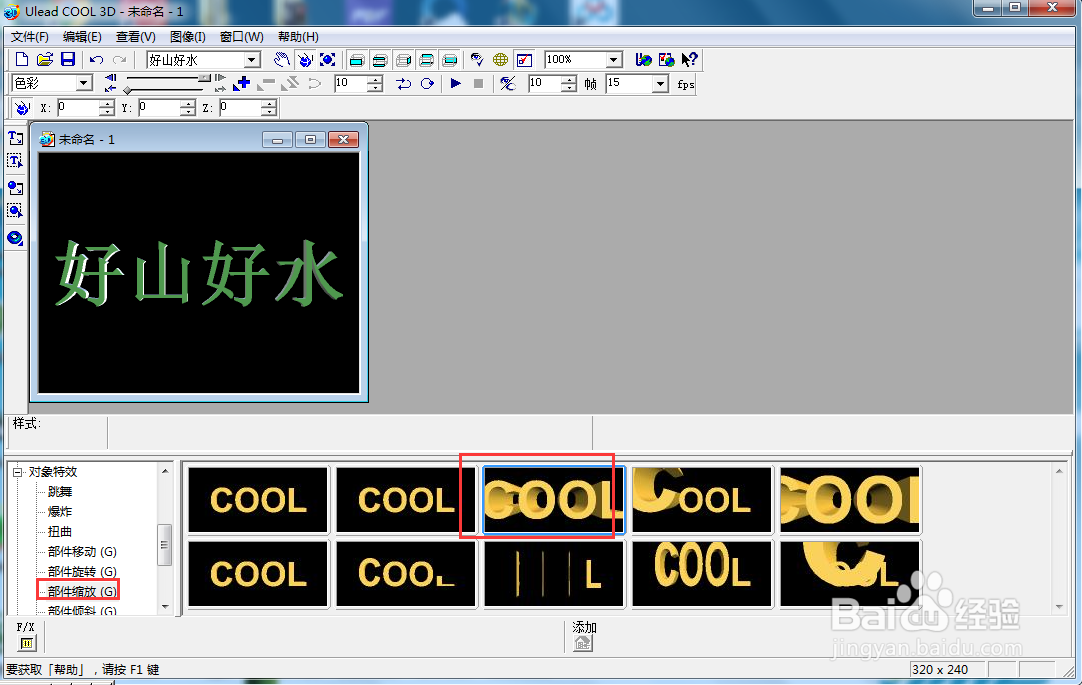The height and width of the screenshot is (685, 1082).
Task: Toggle the fifth toolbar visibility button
Action: point(450,60)
